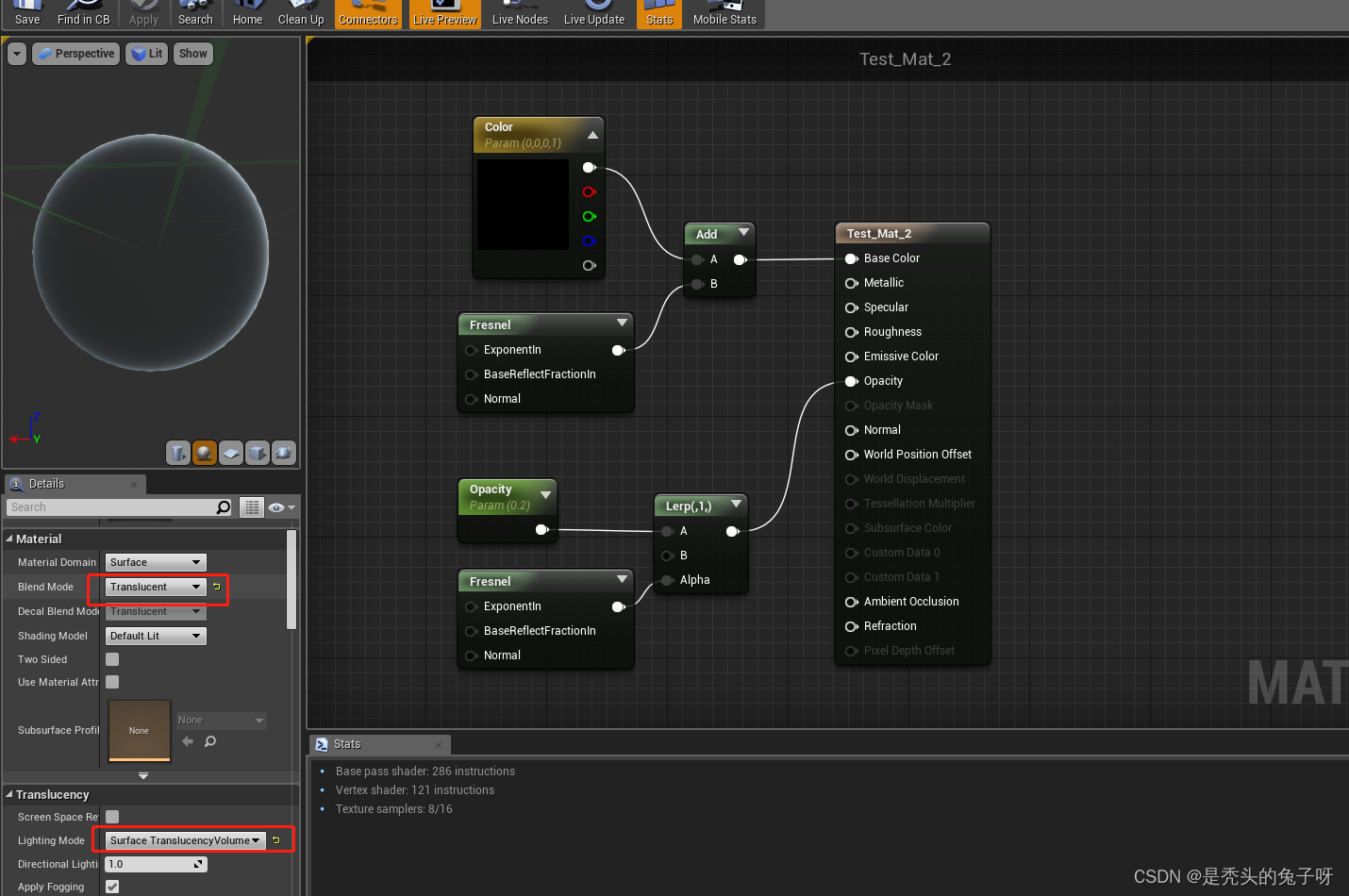Screen dimensions: 1349x896
Task: Enable the Two Sided checkbox
Action: pos(110,659)
